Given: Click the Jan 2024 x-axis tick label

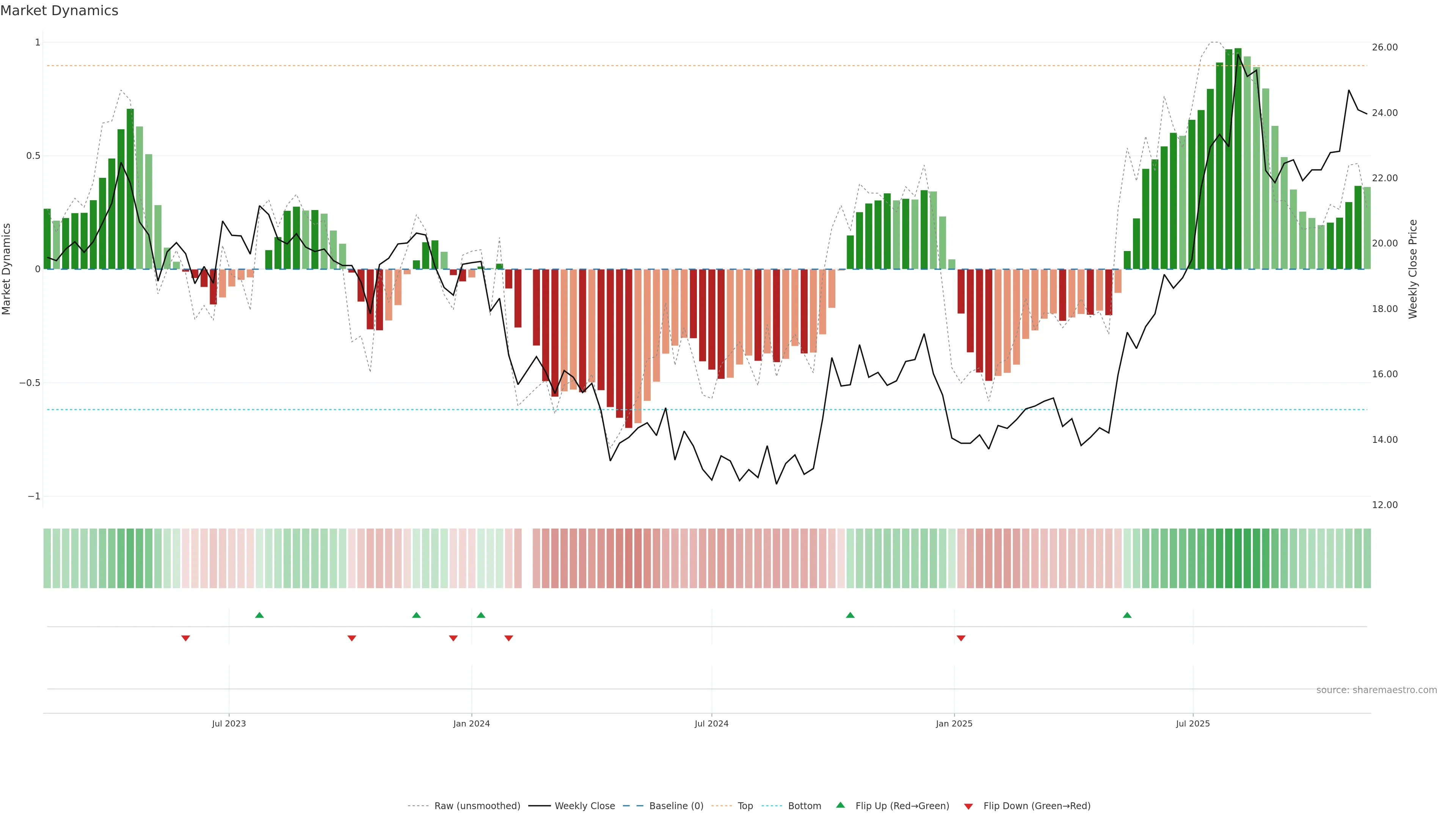Looking at the screenshot, I should [x=471, y=723].
